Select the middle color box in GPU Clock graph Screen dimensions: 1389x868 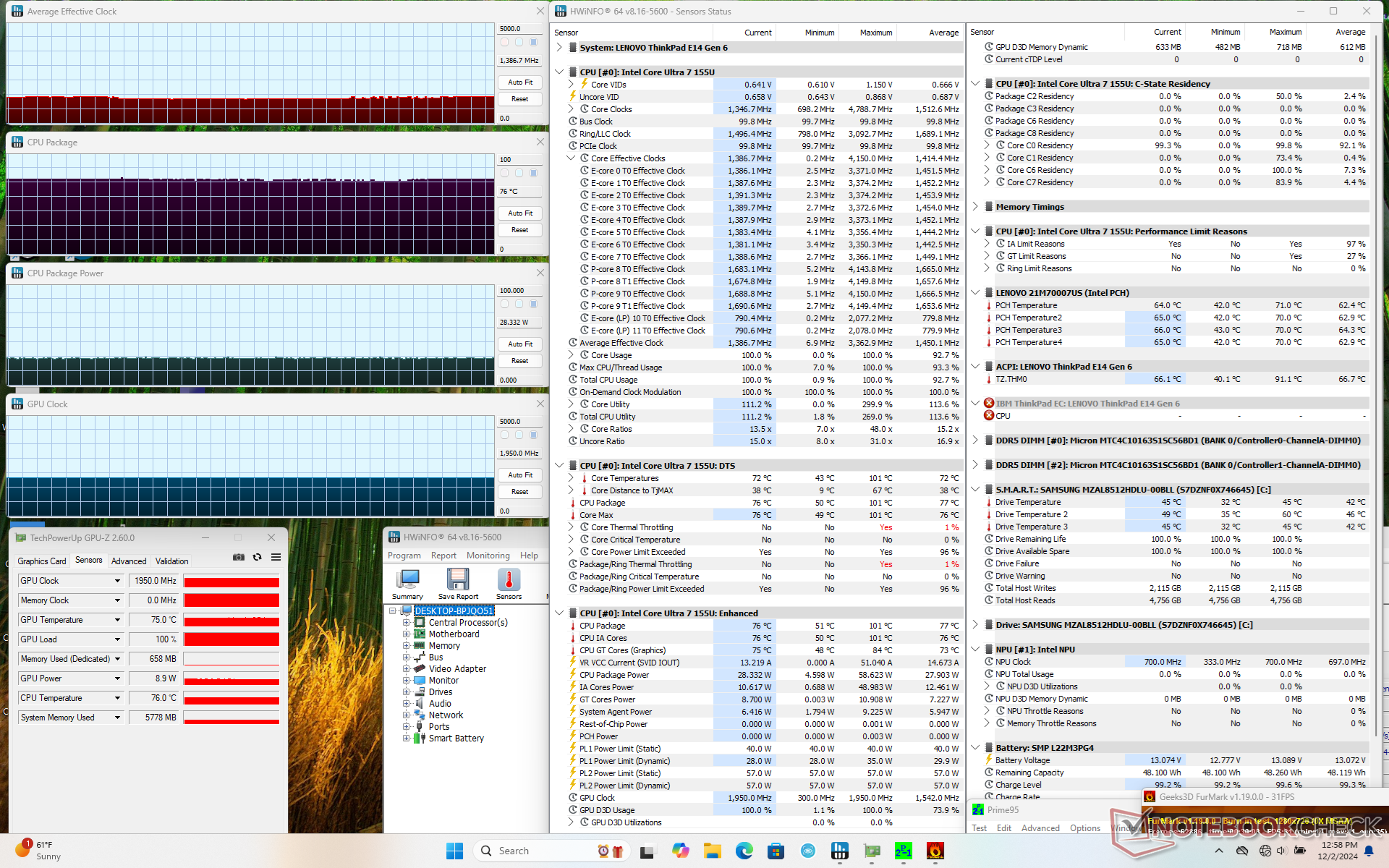pos(519,435)
